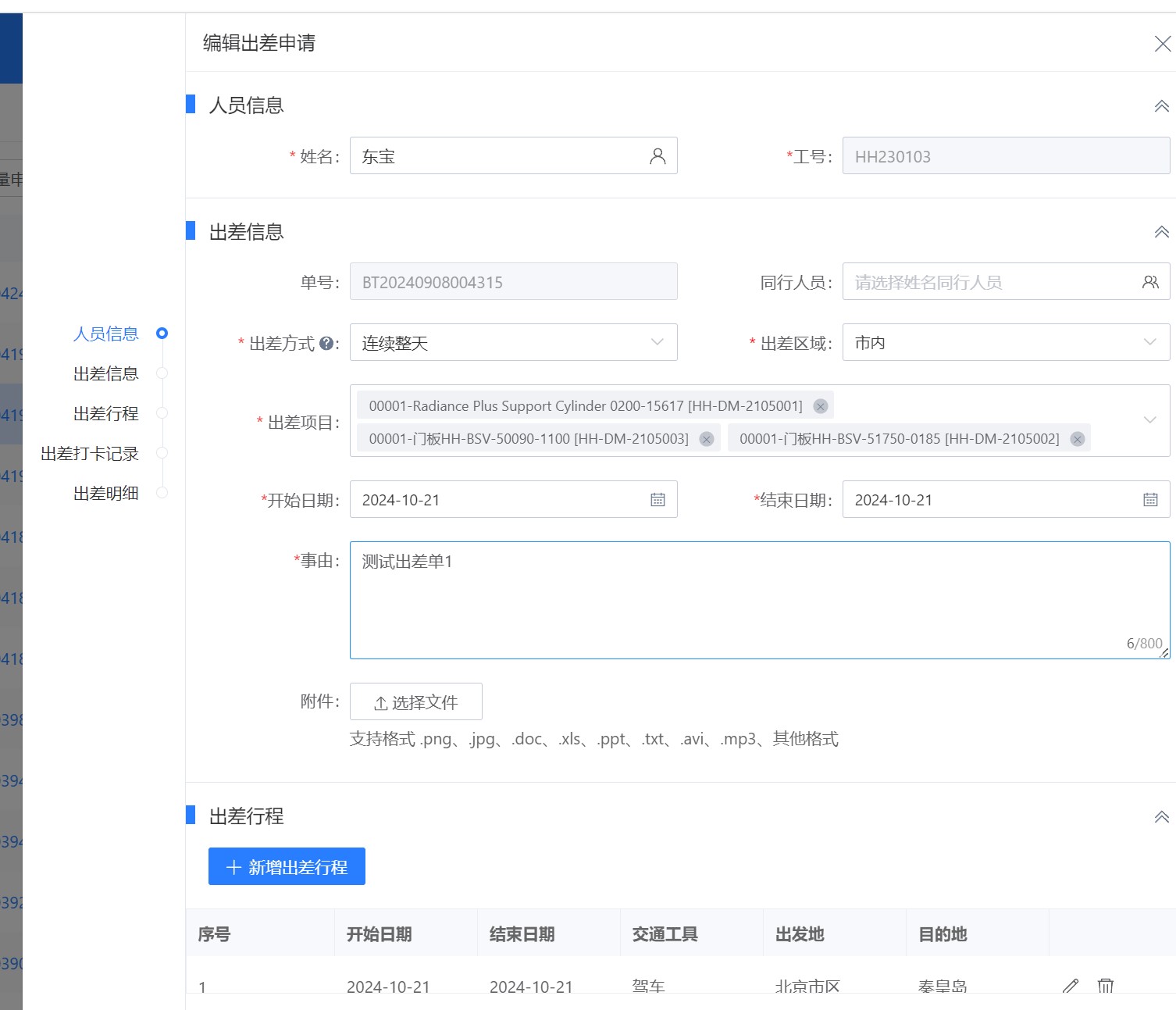Click the help icon beside 出差方式
Image resolution: width=1176 pixels, height=1010 pixels.
tap(328, 341)
